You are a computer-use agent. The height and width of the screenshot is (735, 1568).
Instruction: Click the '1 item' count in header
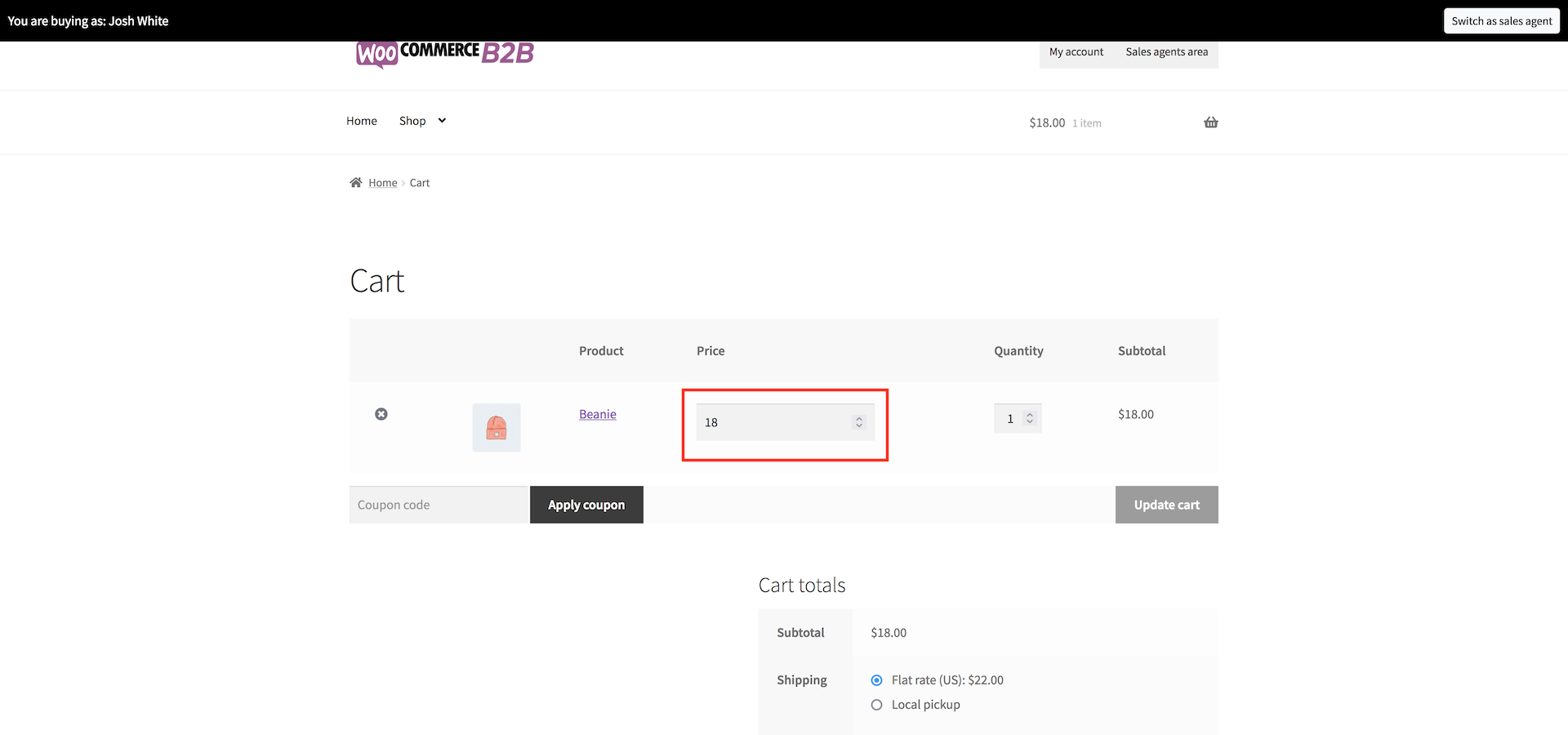[x=1087, y=123]
